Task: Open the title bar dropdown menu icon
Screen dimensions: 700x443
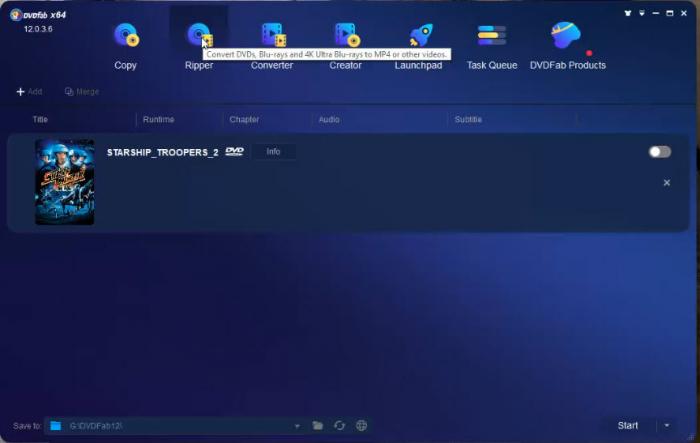Action: 642,13
